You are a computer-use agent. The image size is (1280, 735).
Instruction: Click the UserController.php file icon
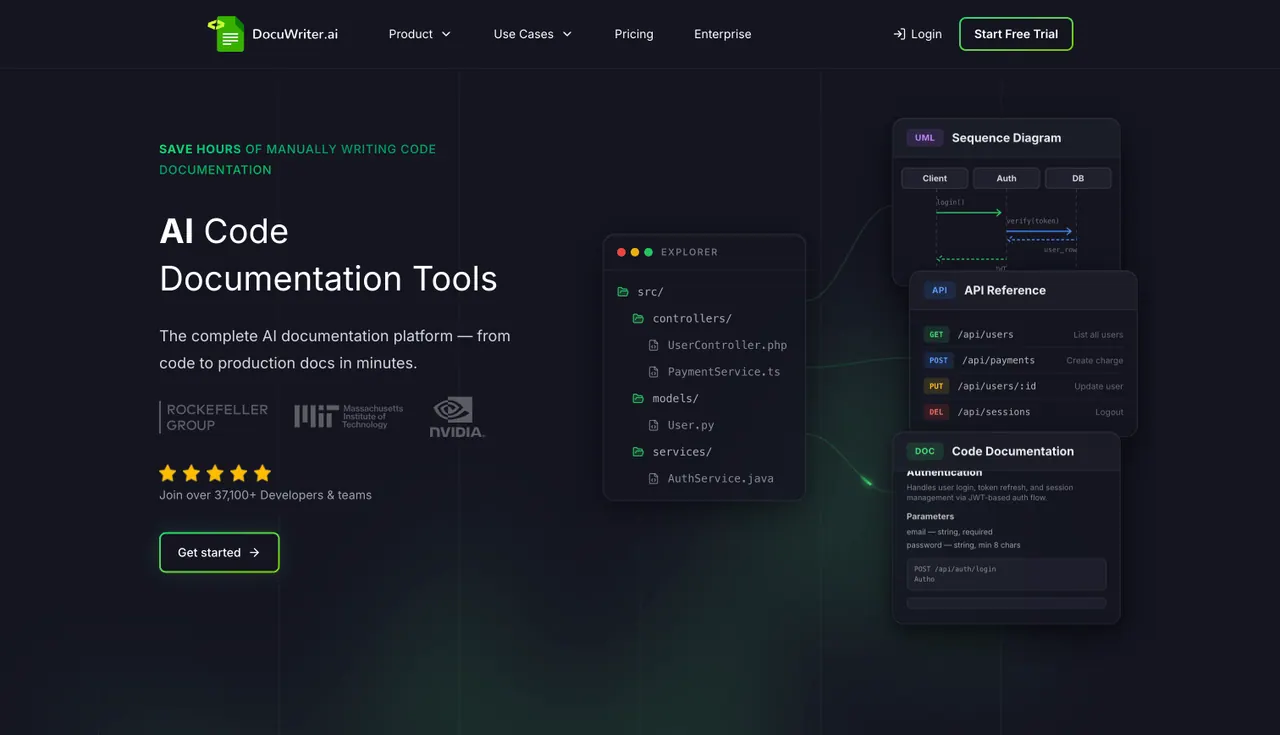653,345
